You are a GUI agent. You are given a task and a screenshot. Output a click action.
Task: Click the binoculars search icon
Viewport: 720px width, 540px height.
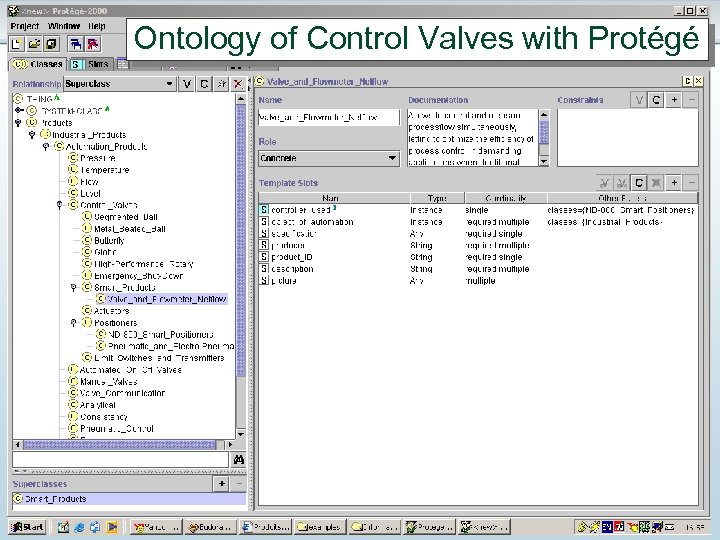238,459
